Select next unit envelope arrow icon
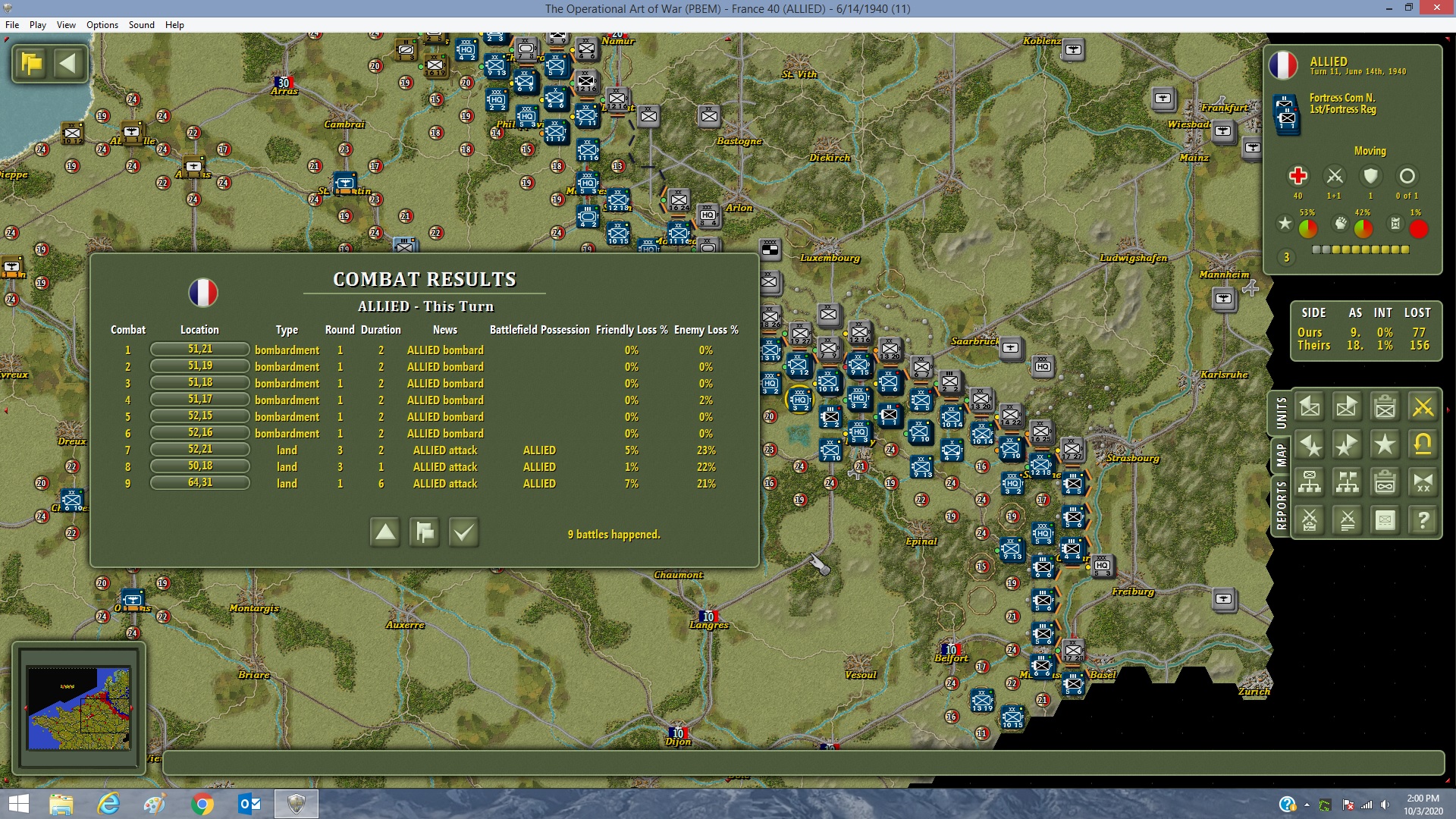The image size is (1456, 819). [1347, 407]
